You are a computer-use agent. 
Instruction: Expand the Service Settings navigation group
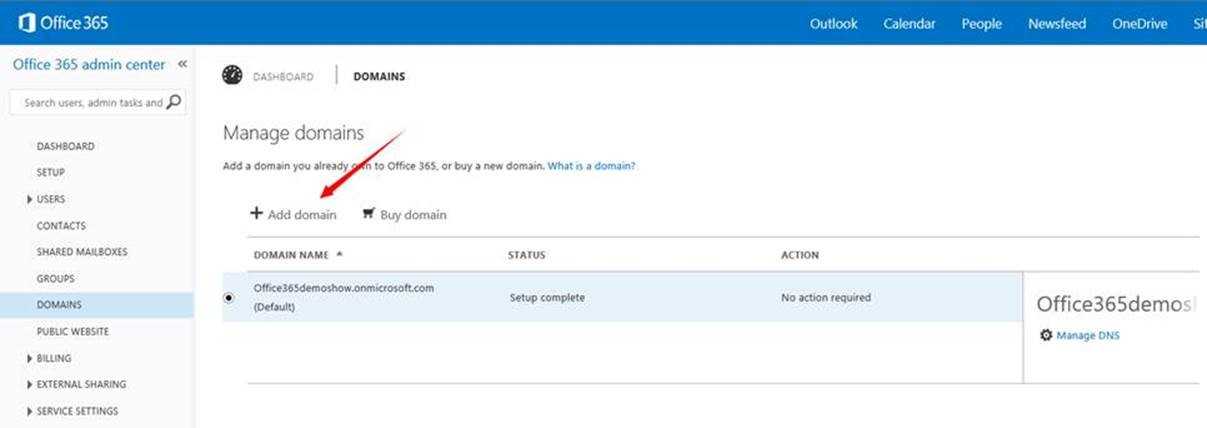click(29, 411)
